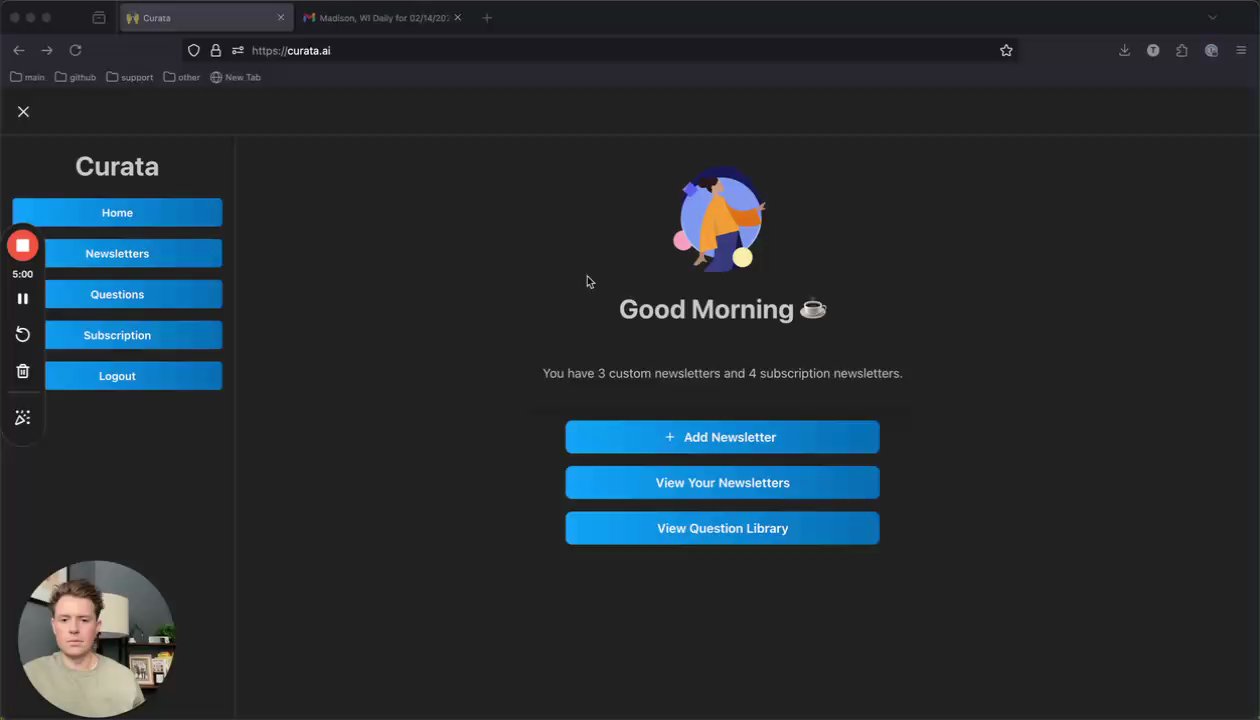Click the shield tracking protection icon

[194, 50]
